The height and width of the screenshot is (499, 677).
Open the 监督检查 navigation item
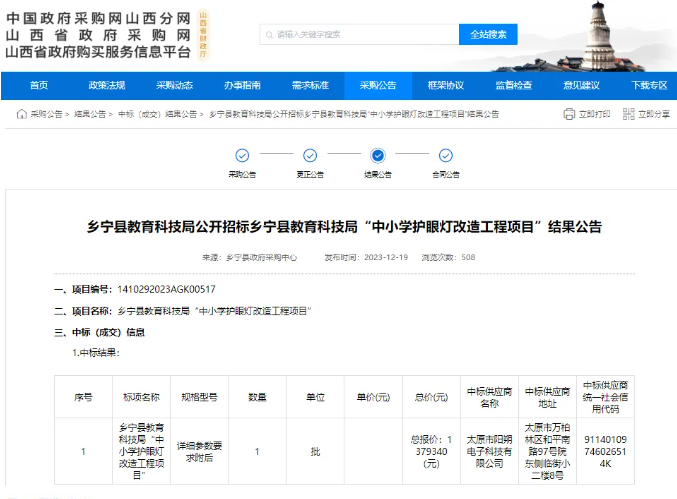[x=514, y=85]
